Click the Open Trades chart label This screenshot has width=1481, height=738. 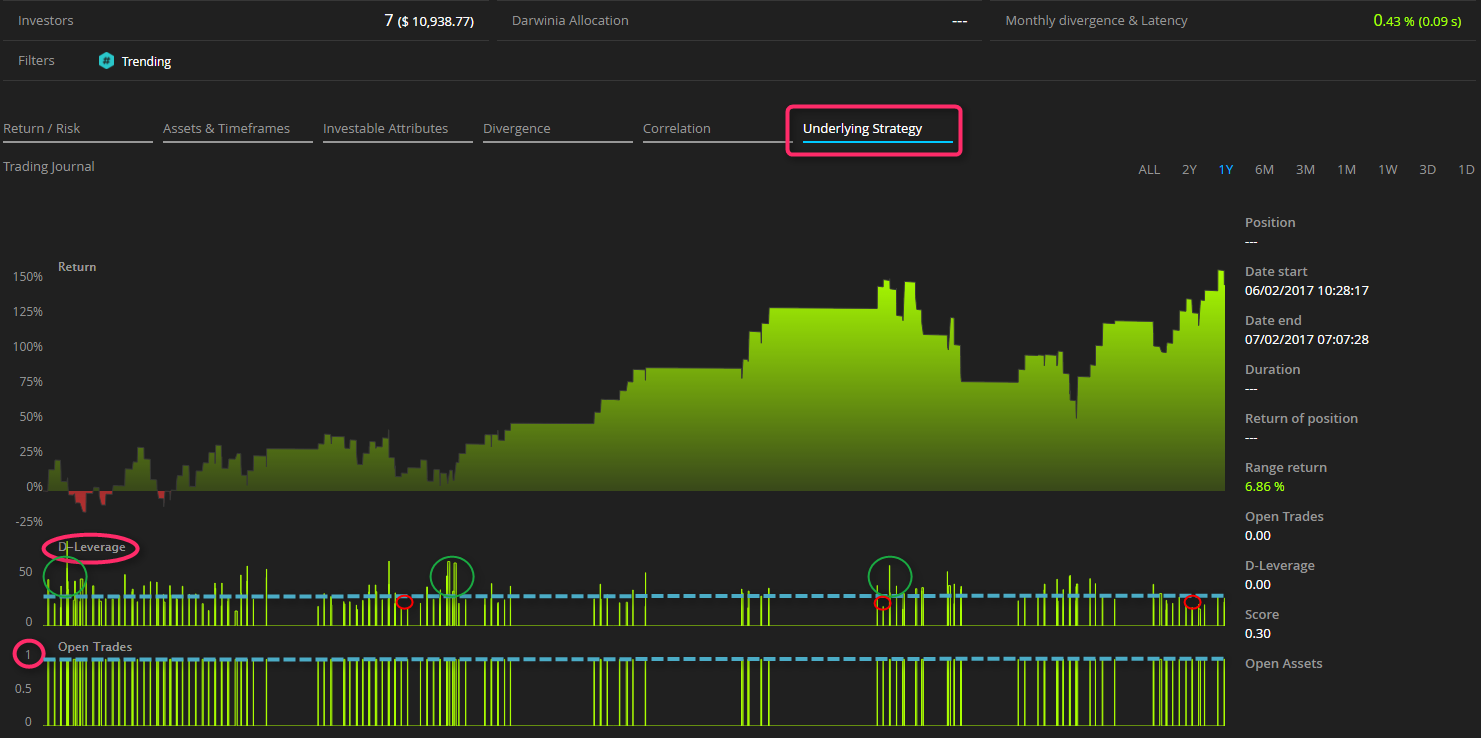point(95,647)
